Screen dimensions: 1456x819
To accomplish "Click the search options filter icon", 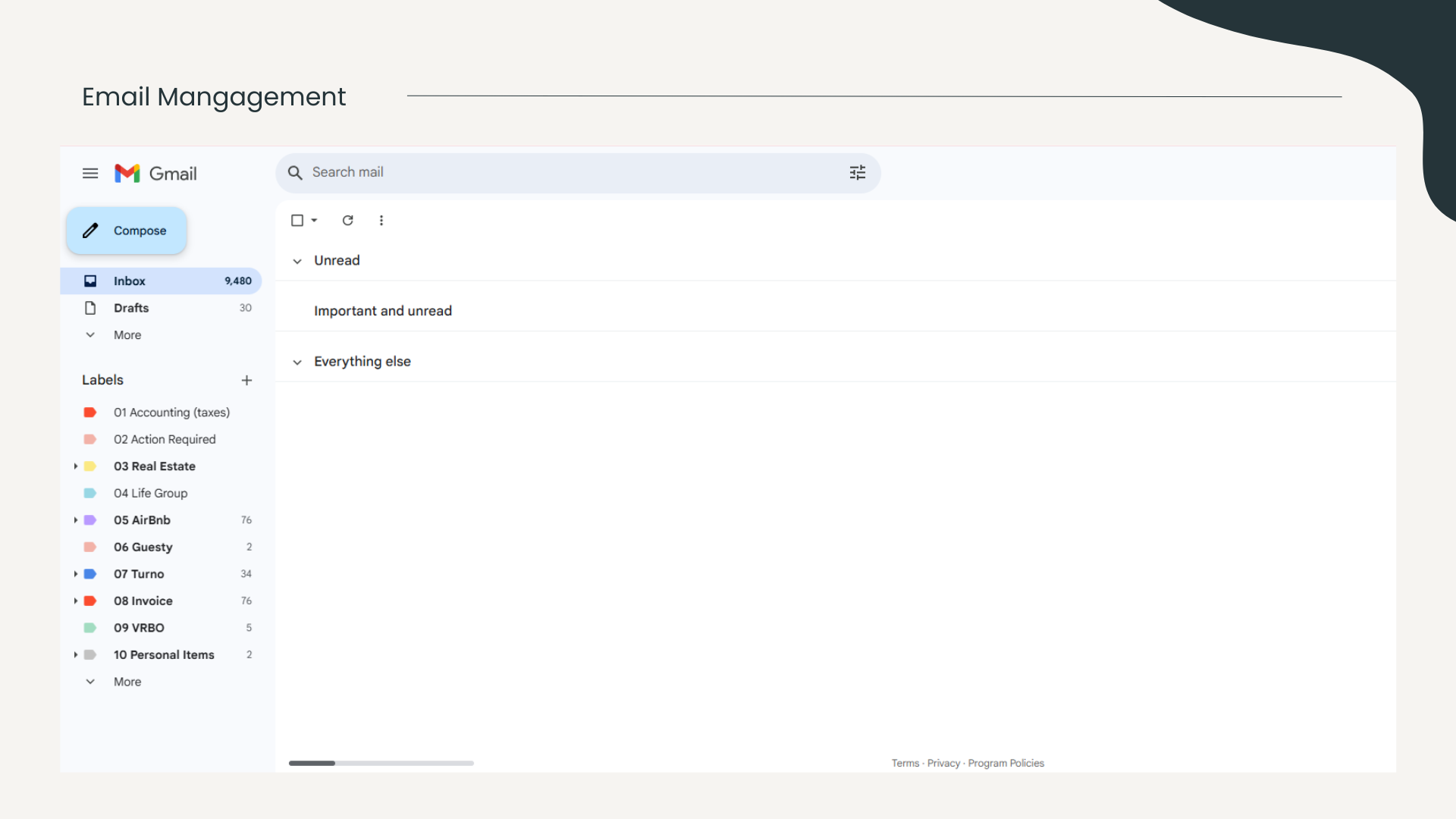I will pyautogui.click(x=857, y=173).
